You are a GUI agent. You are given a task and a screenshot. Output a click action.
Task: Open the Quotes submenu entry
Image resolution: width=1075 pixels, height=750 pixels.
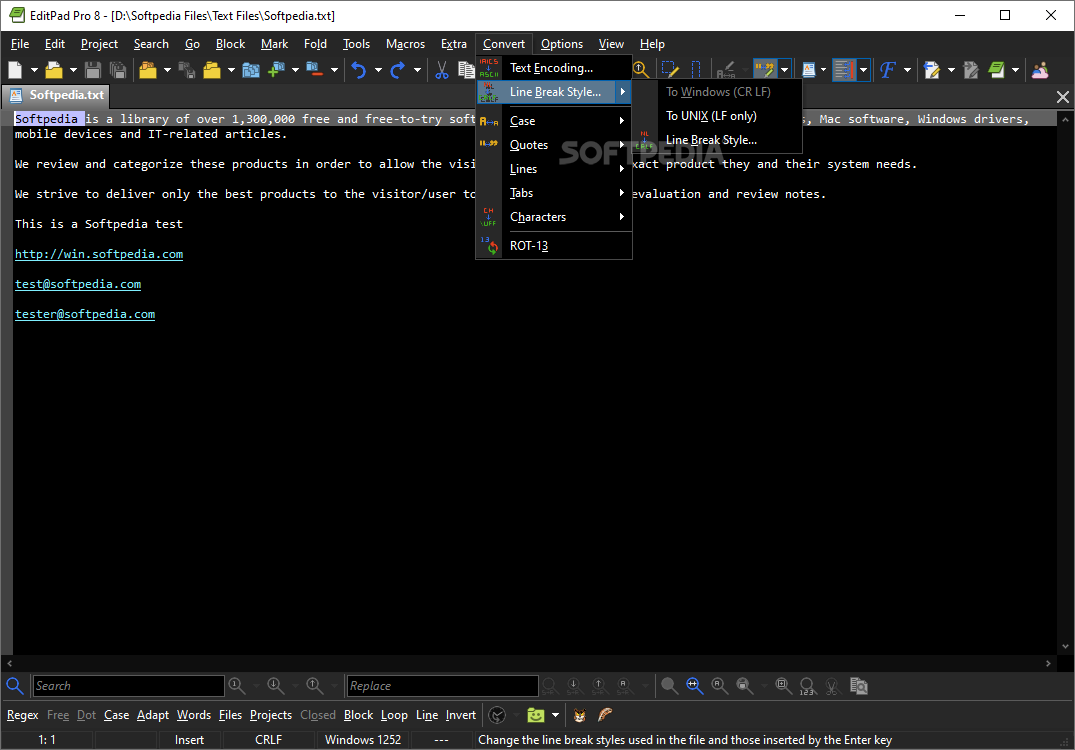click(554, 145)
